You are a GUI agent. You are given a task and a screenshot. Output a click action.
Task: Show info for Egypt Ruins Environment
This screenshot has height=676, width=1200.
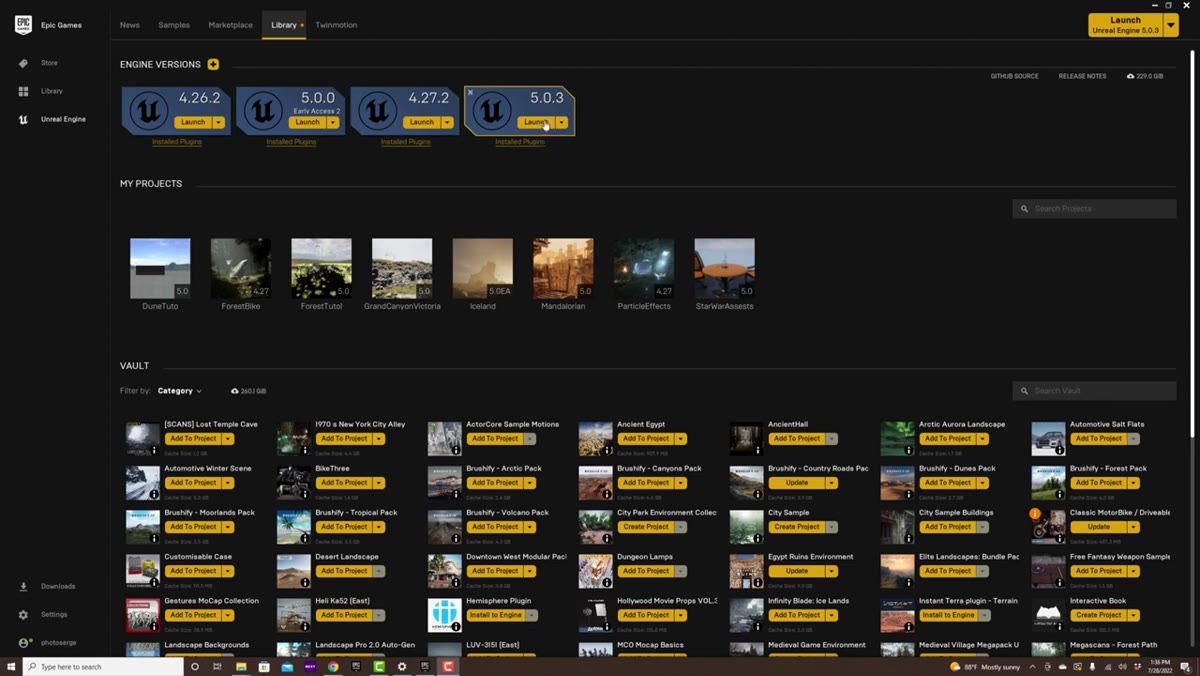pyautogui.click(x=758, y=583)
